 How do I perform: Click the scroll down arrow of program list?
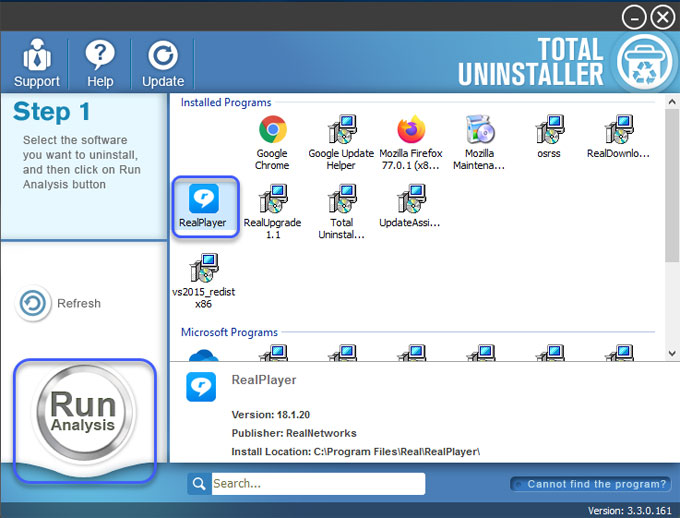click(672, 353)
